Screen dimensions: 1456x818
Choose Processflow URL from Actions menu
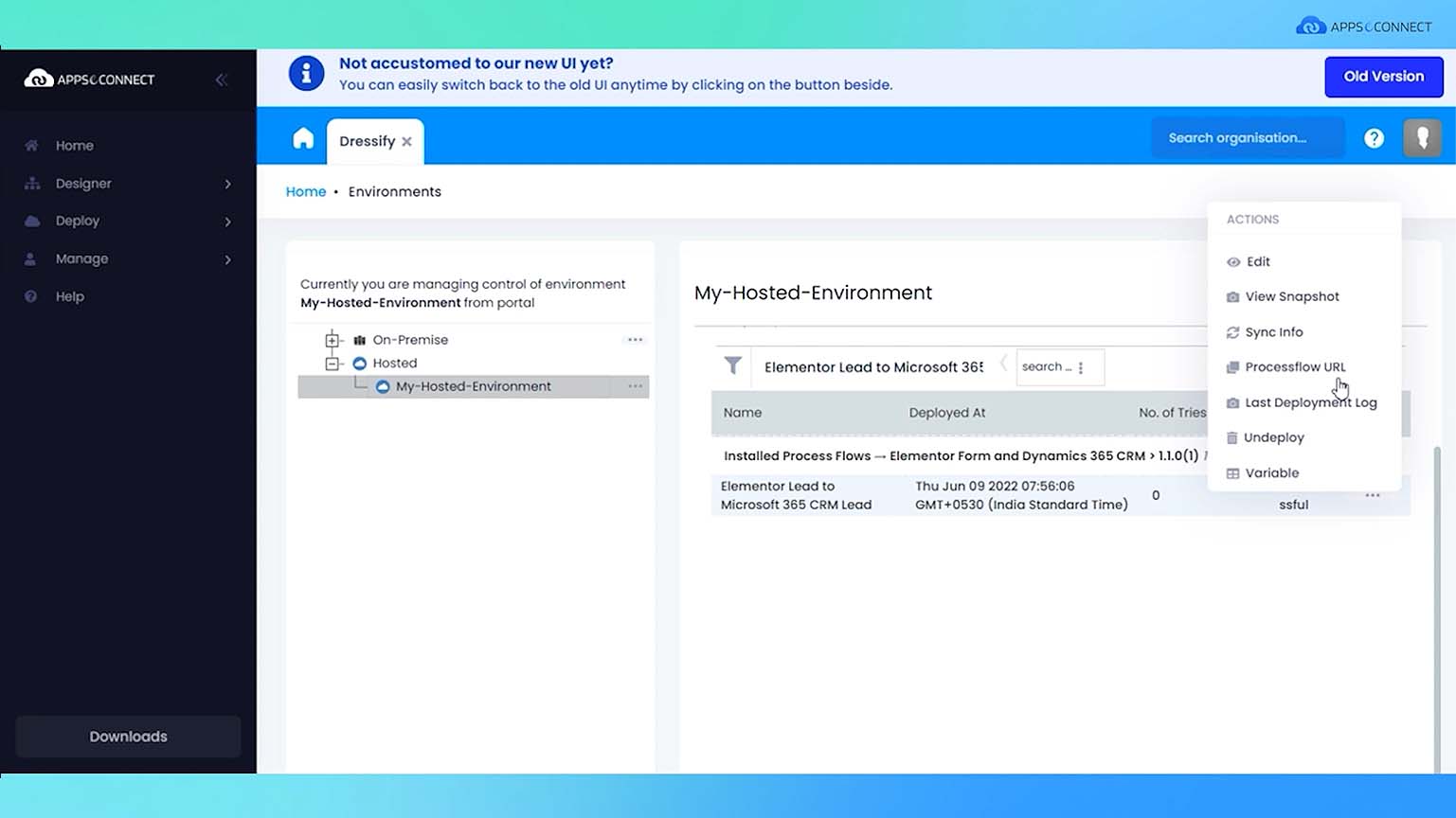1295,367
